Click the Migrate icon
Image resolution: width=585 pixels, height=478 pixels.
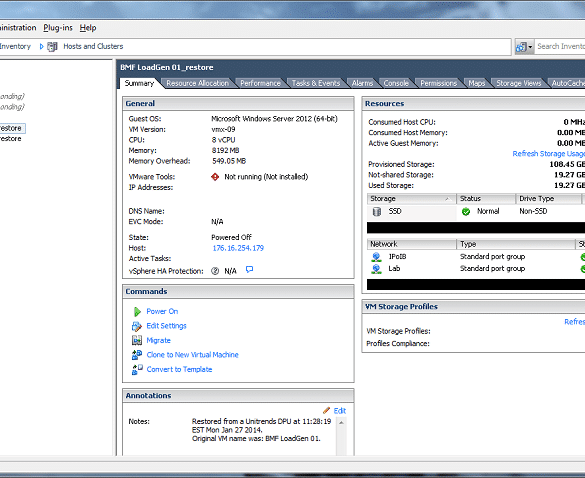(137, 340)
